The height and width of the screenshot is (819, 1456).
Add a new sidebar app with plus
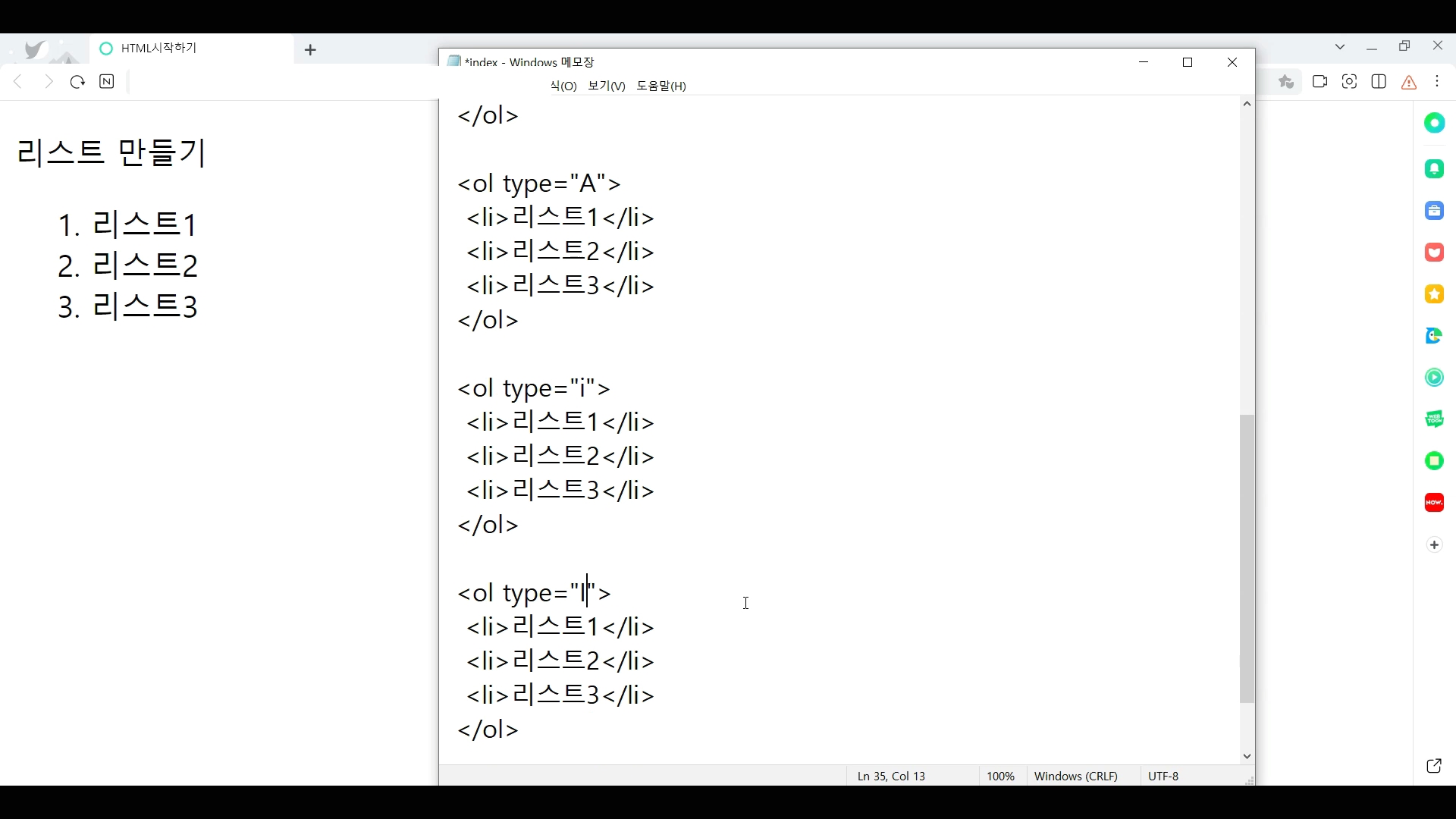1434,545
